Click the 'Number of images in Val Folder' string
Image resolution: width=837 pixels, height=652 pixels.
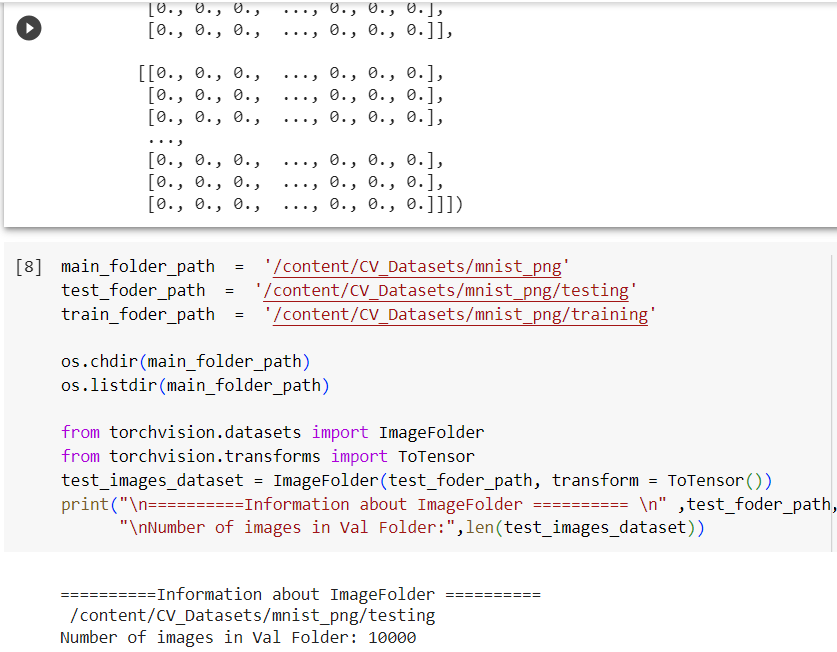pyautogui.click(x=288, y=528)
